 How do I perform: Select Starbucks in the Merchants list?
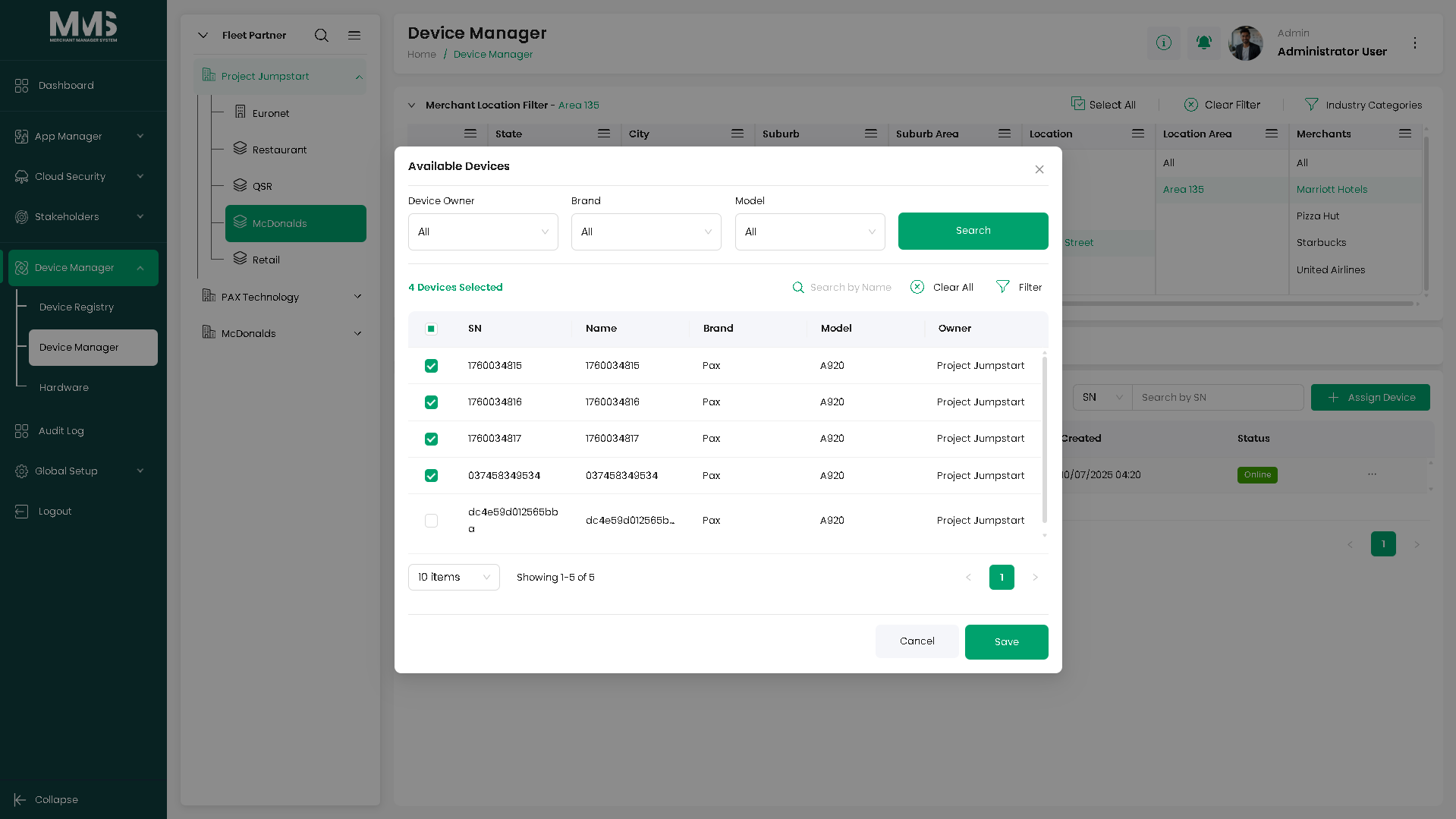tap(1321, 243)
